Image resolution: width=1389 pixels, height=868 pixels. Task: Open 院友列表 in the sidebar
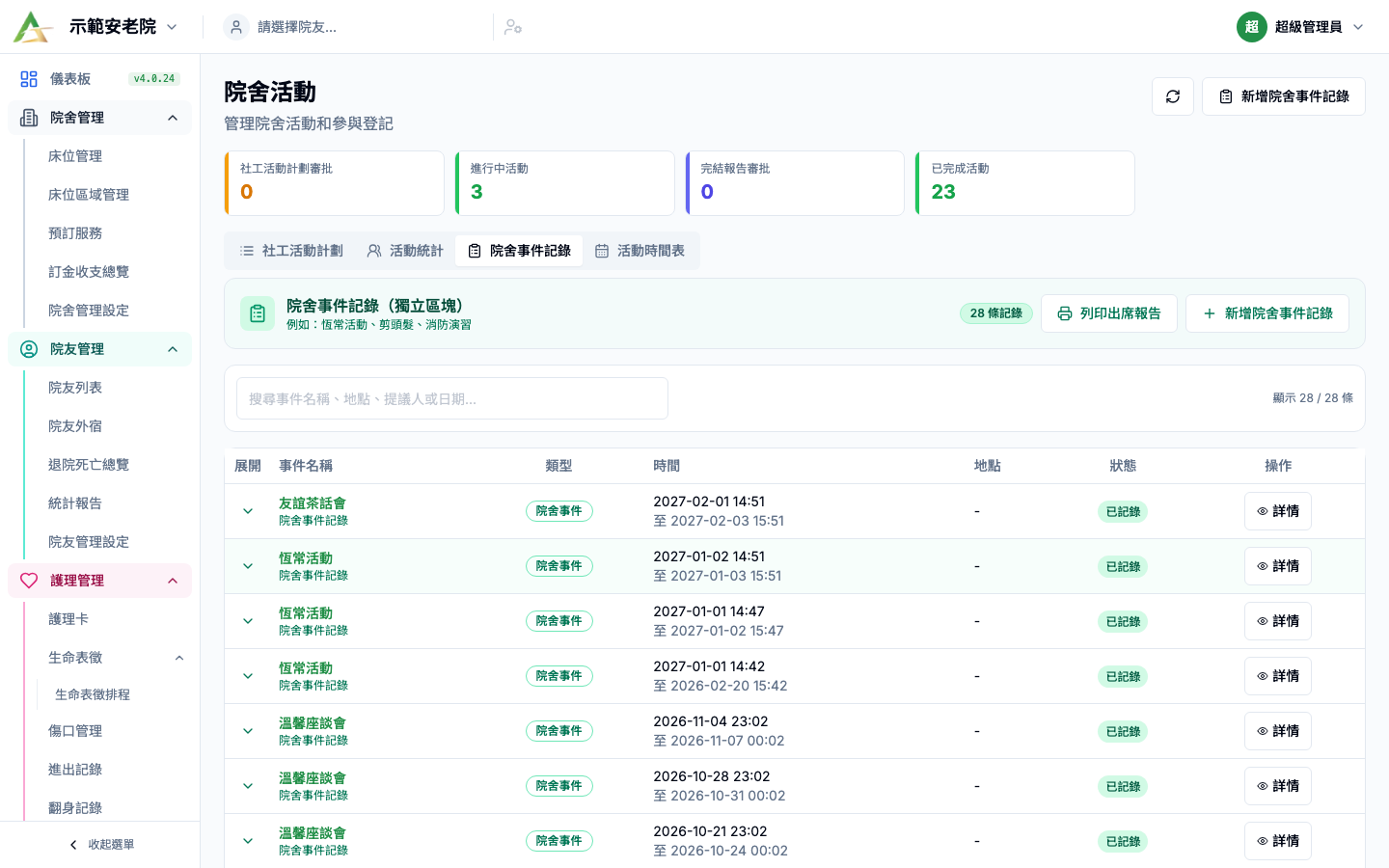coord(75,388)
